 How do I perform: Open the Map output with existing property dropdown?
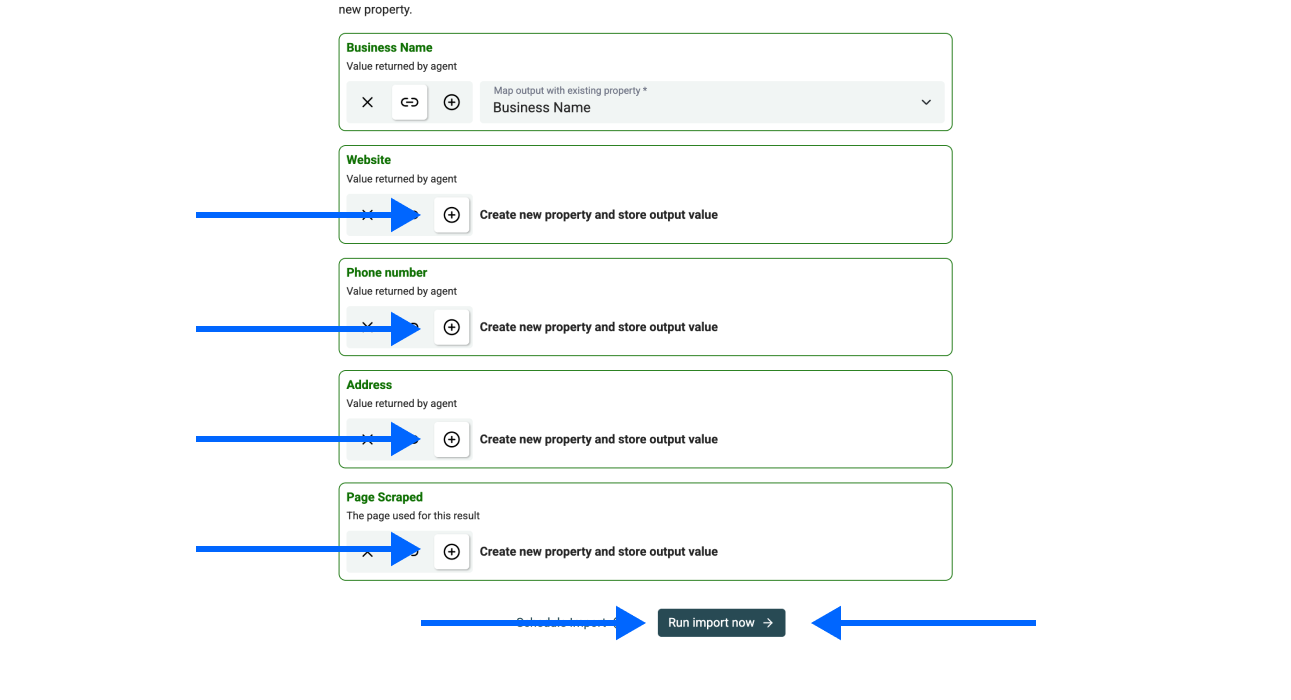pos(700,102)
